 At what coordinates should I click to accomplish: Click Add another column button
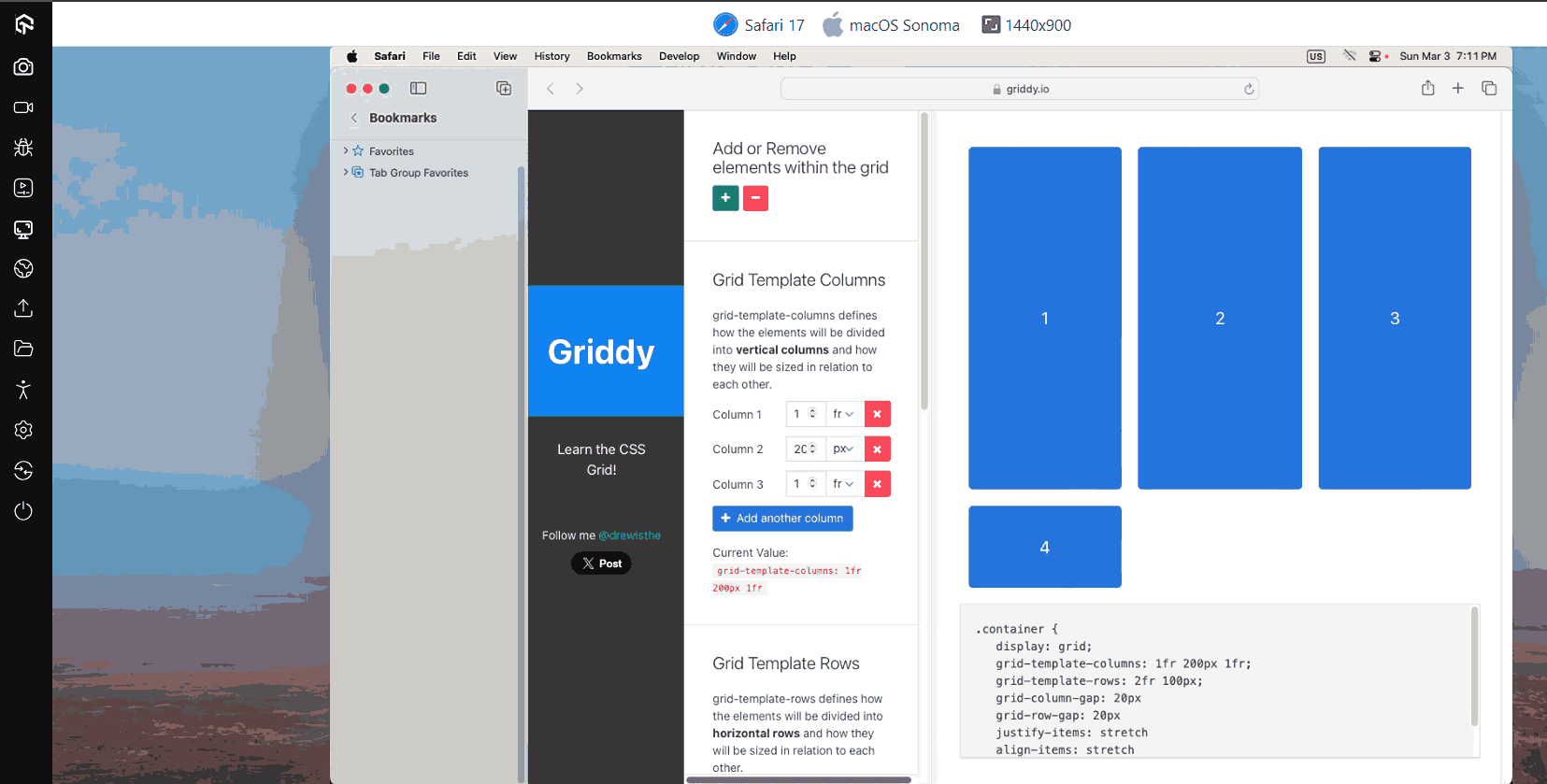782,519
